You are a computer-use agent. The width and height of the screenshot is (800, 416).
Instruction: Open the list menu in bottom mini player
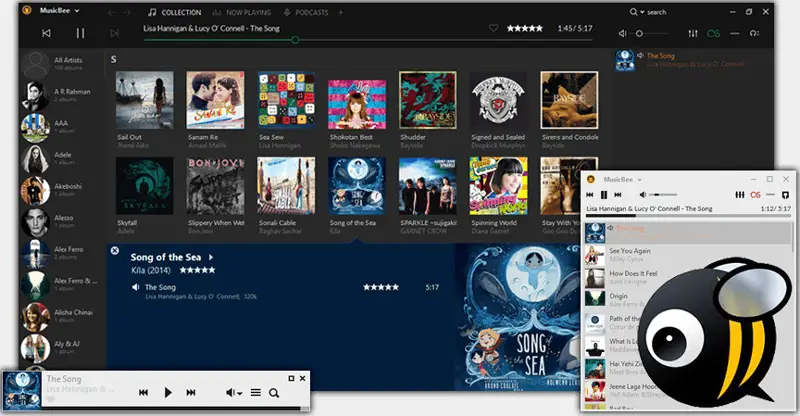(x=256, y=392)
